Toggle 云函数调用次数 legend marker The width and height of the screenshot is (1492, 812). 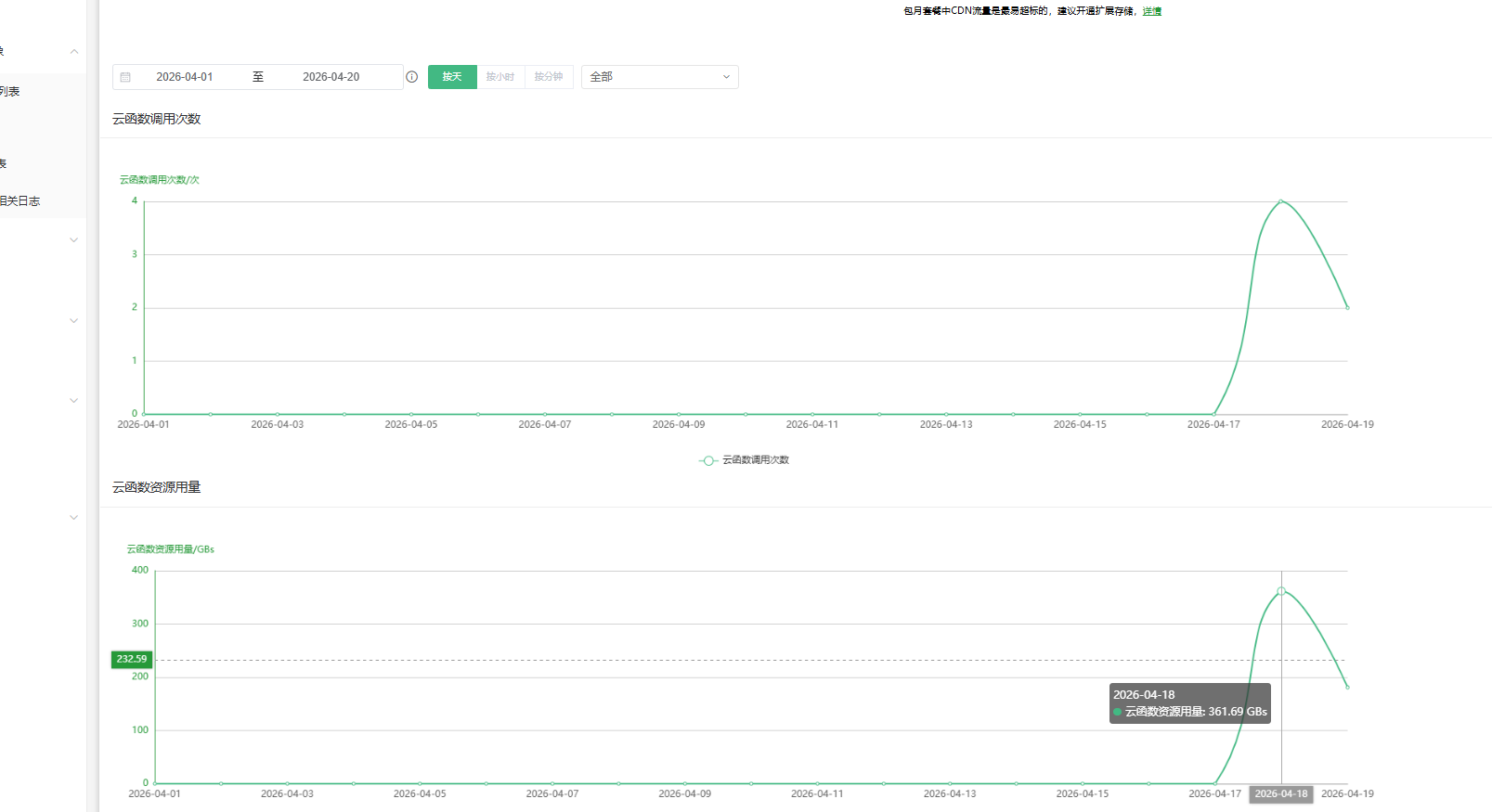[708, 460]
